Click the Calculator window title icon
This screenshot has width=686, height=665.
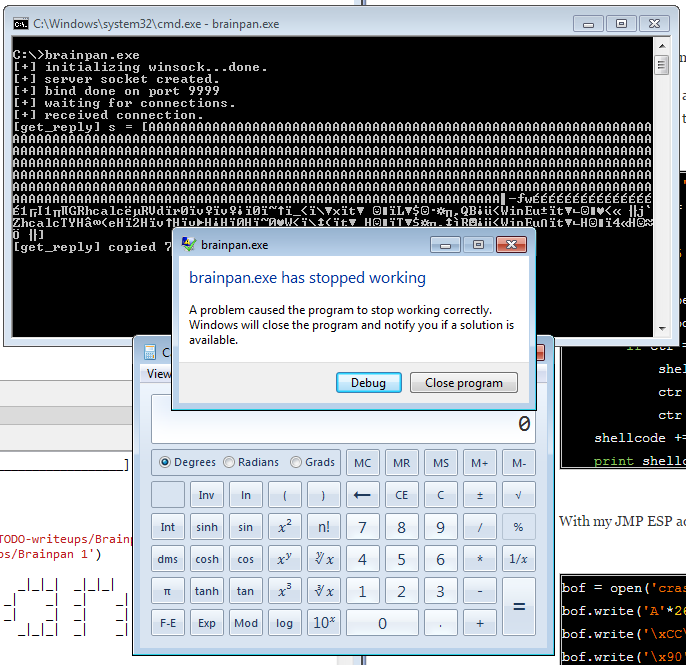click(150, 352)
